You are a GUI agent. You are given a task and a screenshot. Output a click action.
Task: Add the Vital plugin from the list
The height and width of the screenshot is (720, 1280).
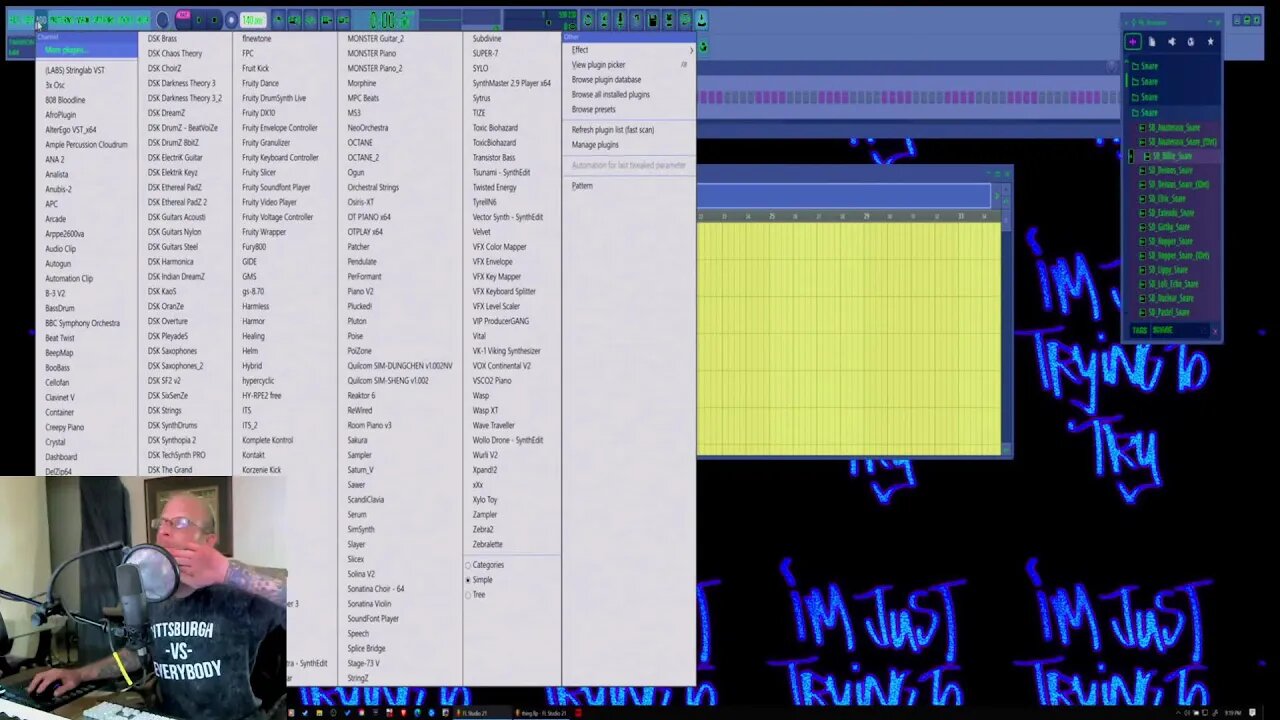[x=479, y=336]
